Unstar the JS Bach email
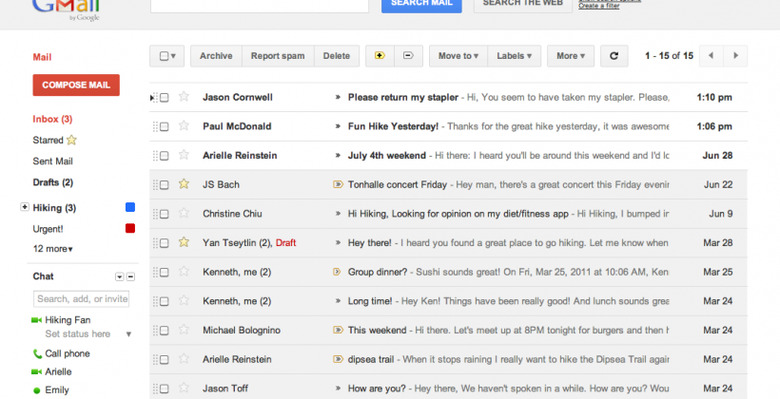Viewport: 780px width, 399px height. 184,184
